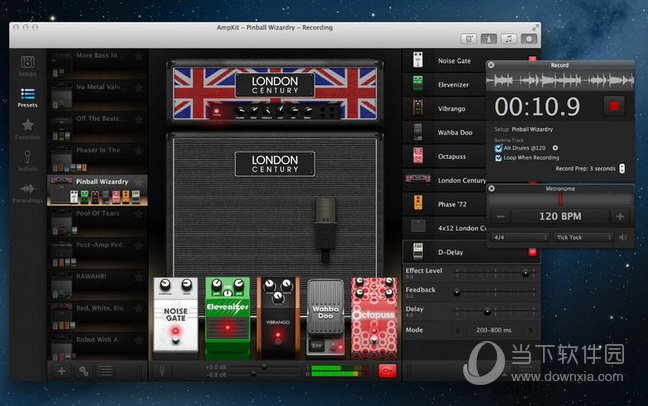Select the Red, White, Blu preset

click(98, 317)
